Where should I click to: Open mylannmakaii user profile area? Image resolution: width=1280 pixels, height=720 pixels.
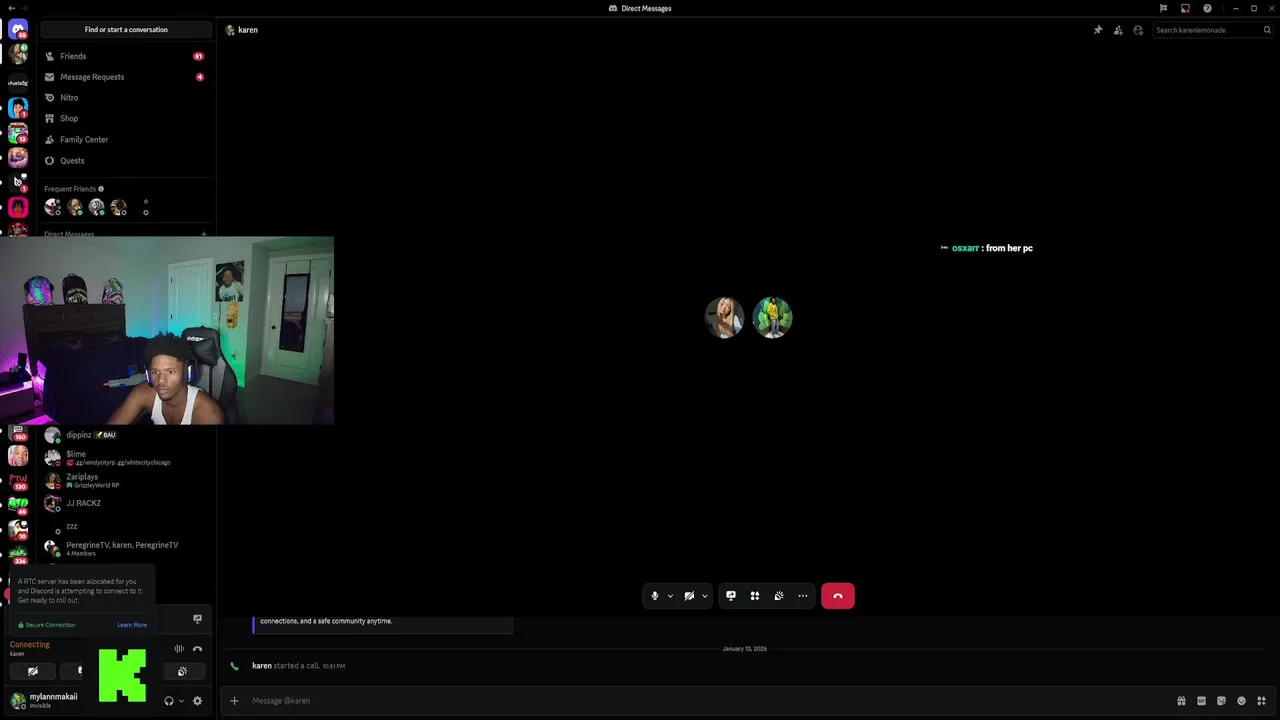pyautogui.click(x=45, y=700)
